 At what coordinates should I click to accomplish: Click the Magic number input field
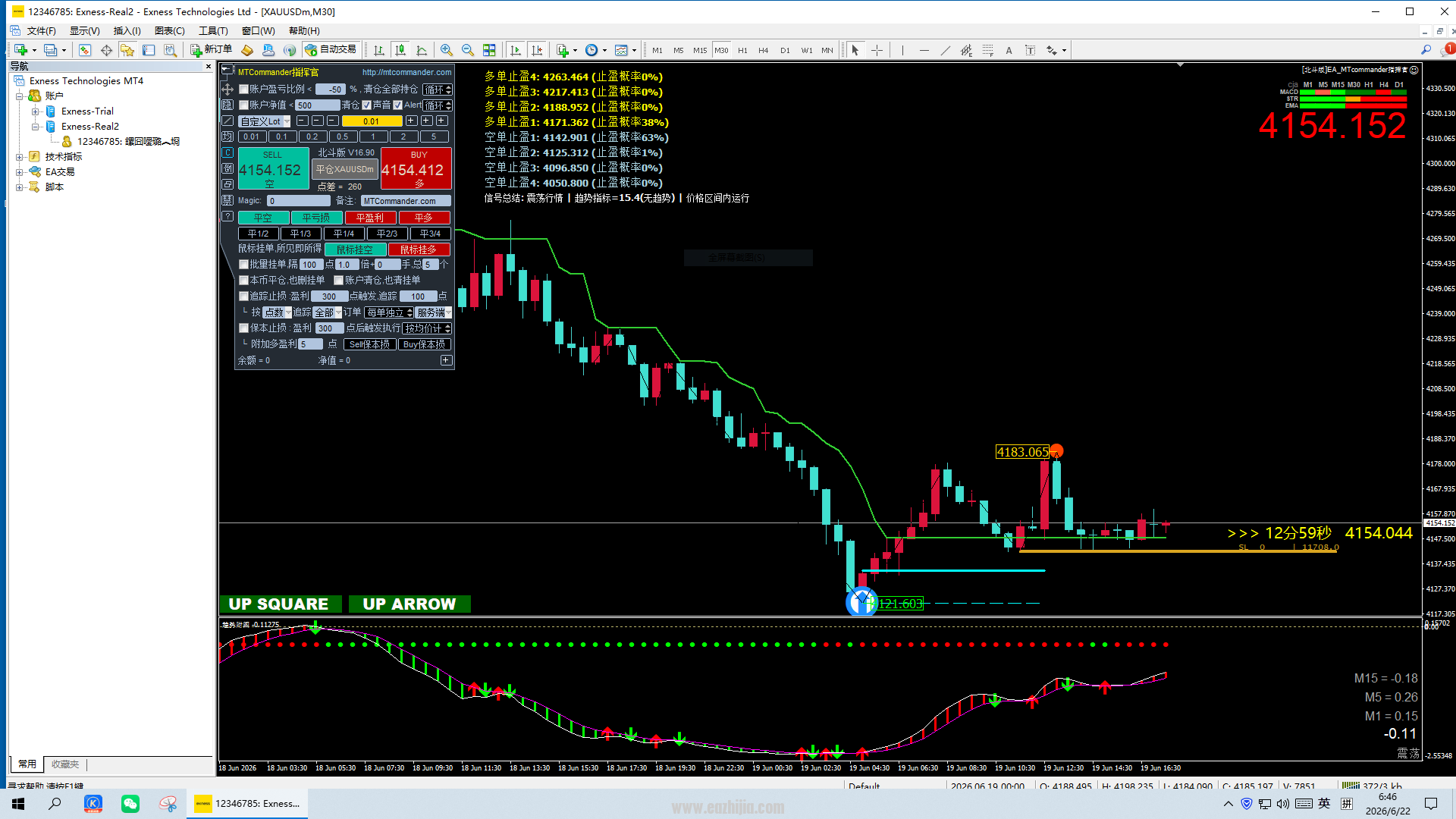tap(299, 201)
